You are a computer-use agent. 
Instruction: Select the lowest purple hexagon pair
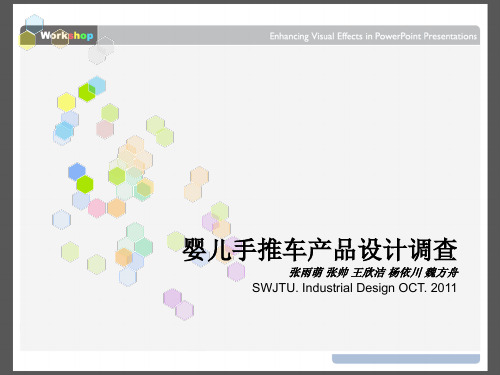click(178, 304)
